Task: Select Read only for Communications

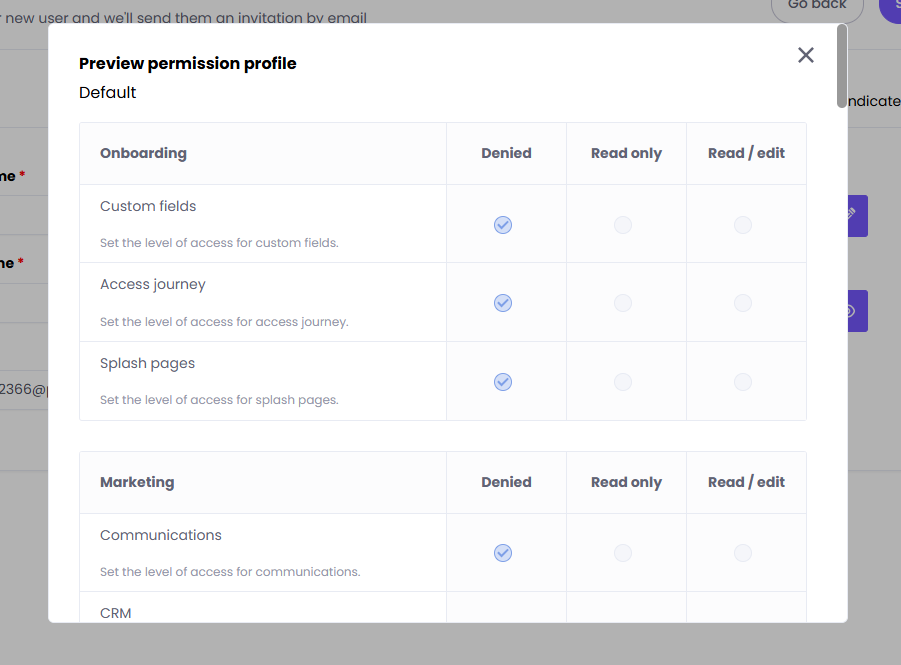Action: click(x=623, y=553)
